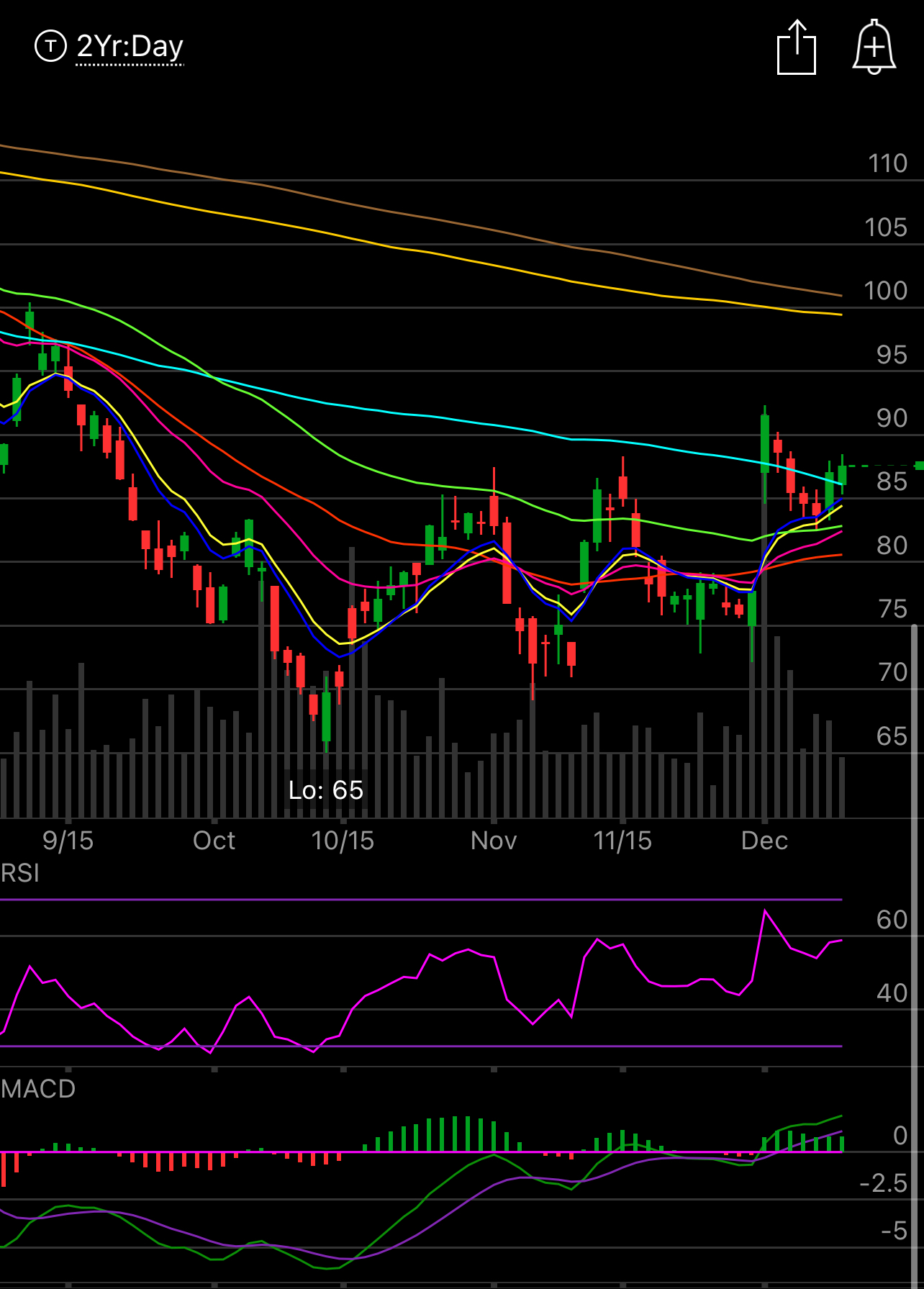The width and height of the screenshot is (924, 1289).
Task: Tap the 65 price axis label
Action: [892, 736]
